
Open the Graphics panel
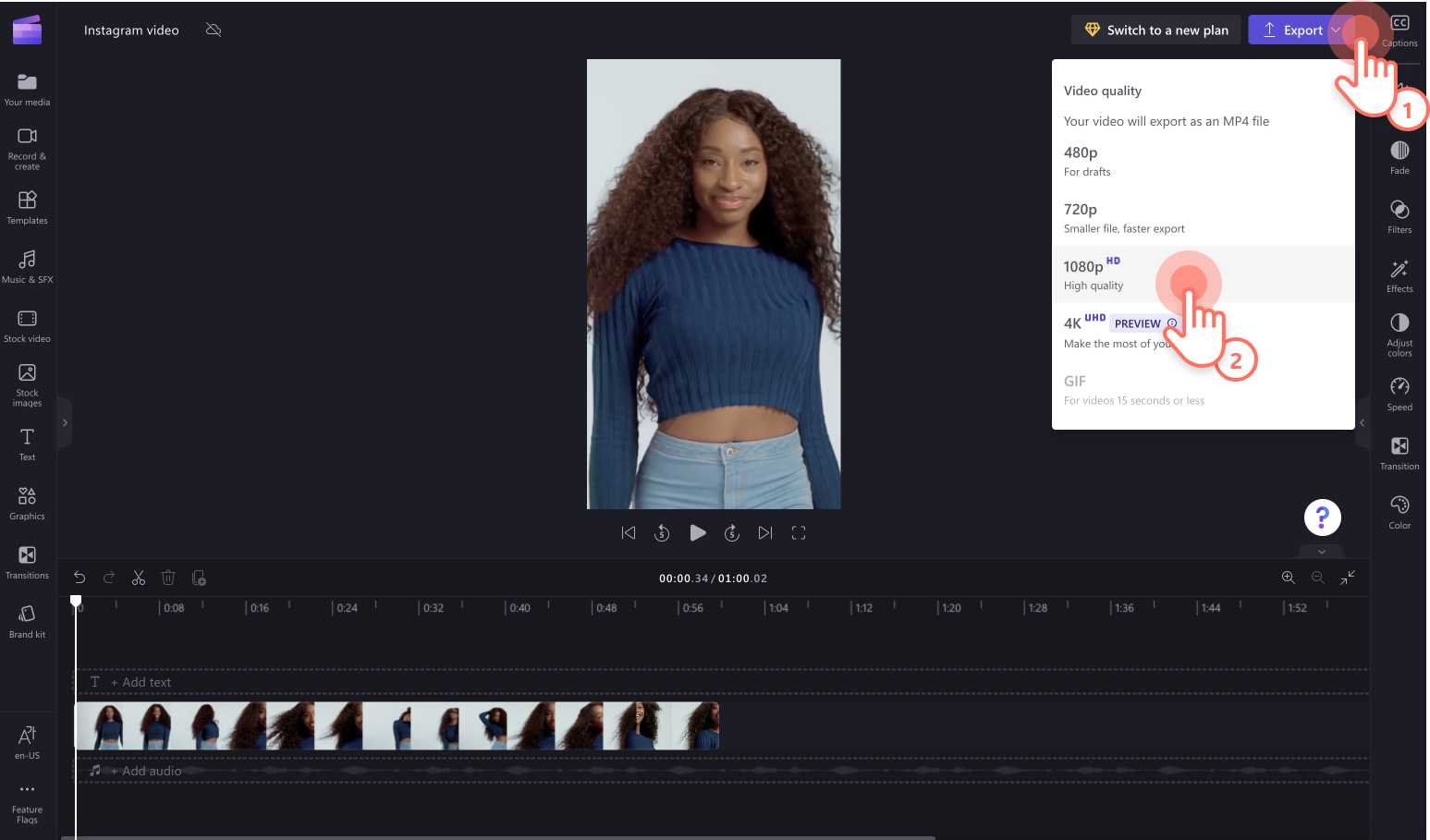click(x=27, y=502)
